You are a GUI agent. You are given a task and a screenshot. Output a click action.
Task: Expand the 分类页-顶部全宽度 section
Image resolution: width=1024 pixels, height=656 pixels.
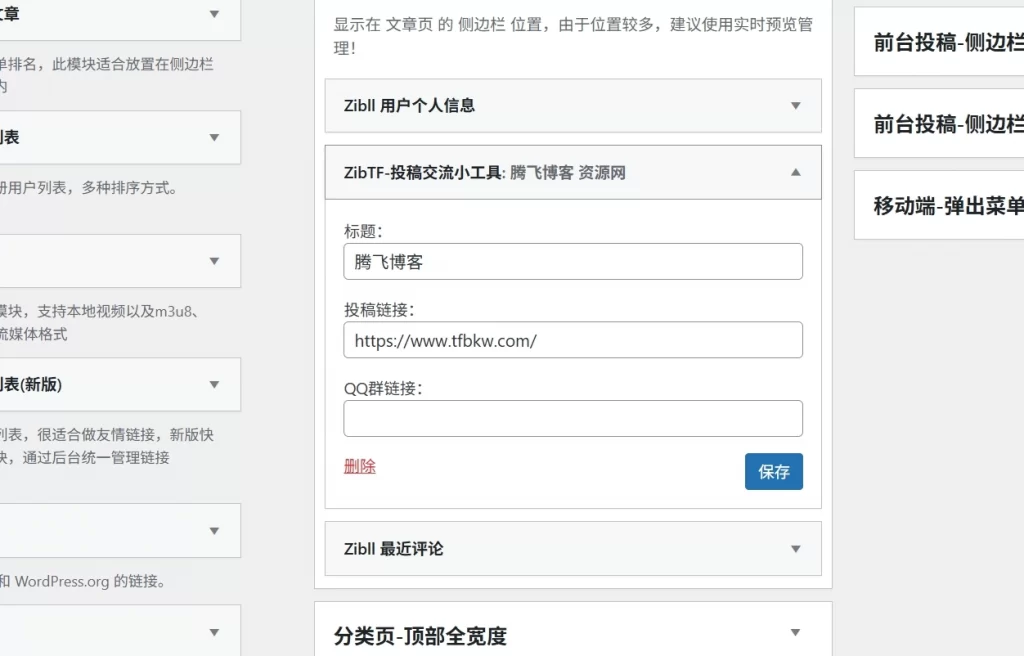tap(795, 632)
